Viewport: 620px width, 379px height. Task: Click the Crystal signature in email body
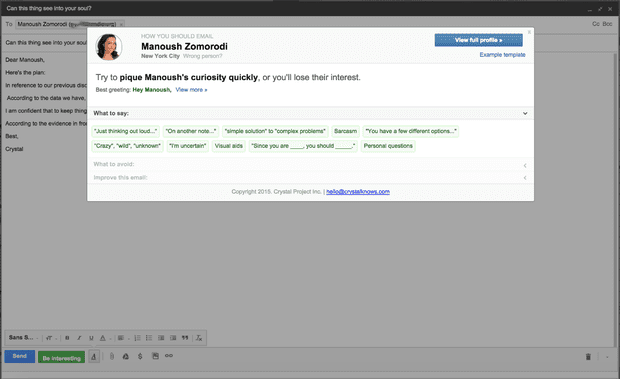coord(14,149)
